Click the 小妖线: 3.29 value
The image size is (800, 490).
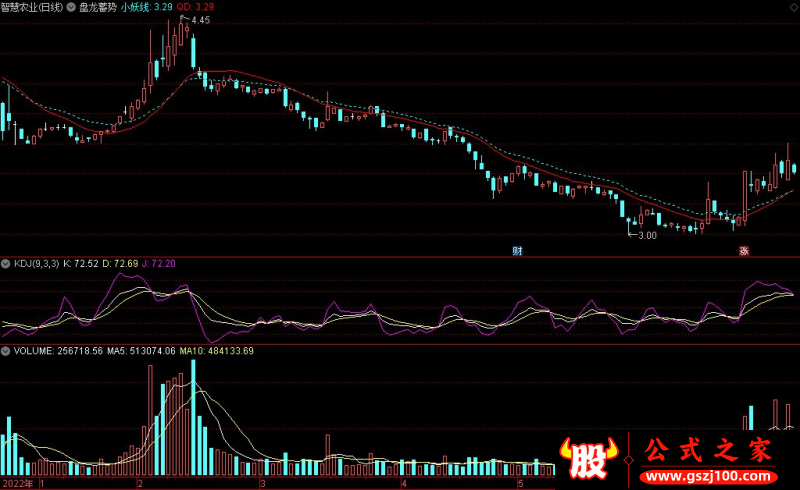146,7
